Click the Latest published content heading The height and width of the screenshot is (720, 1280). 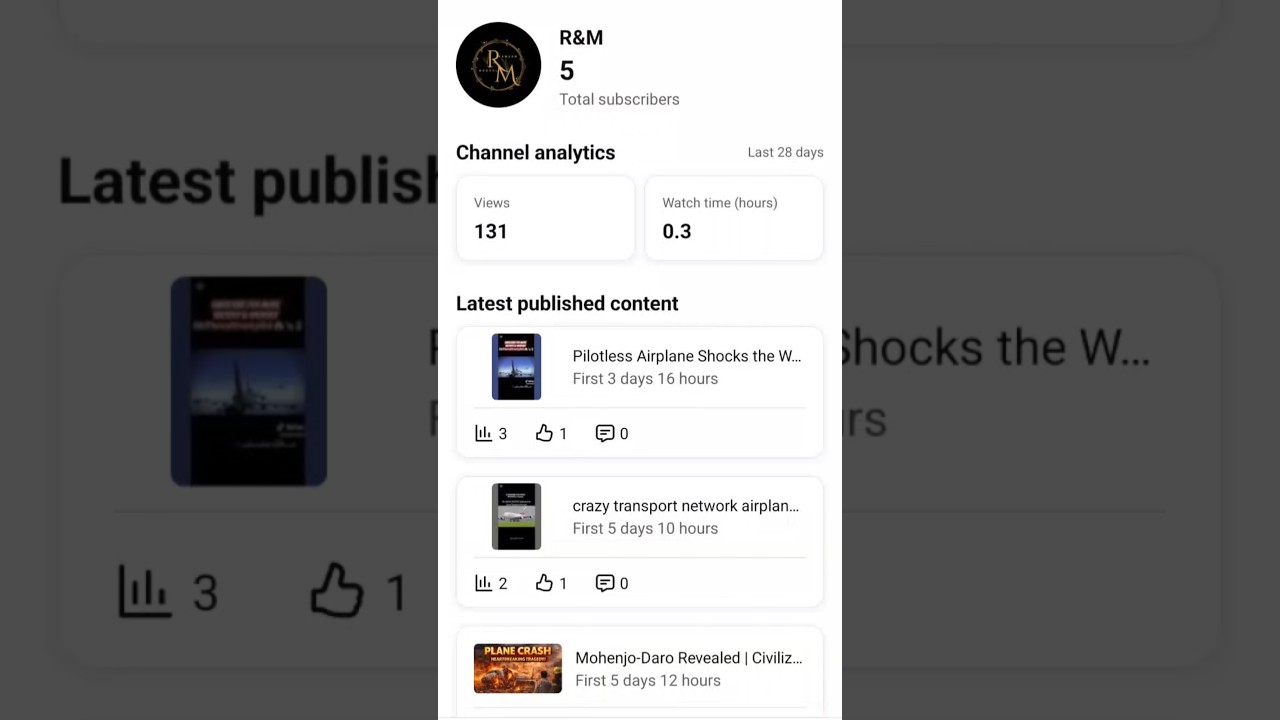coord(567,303)
